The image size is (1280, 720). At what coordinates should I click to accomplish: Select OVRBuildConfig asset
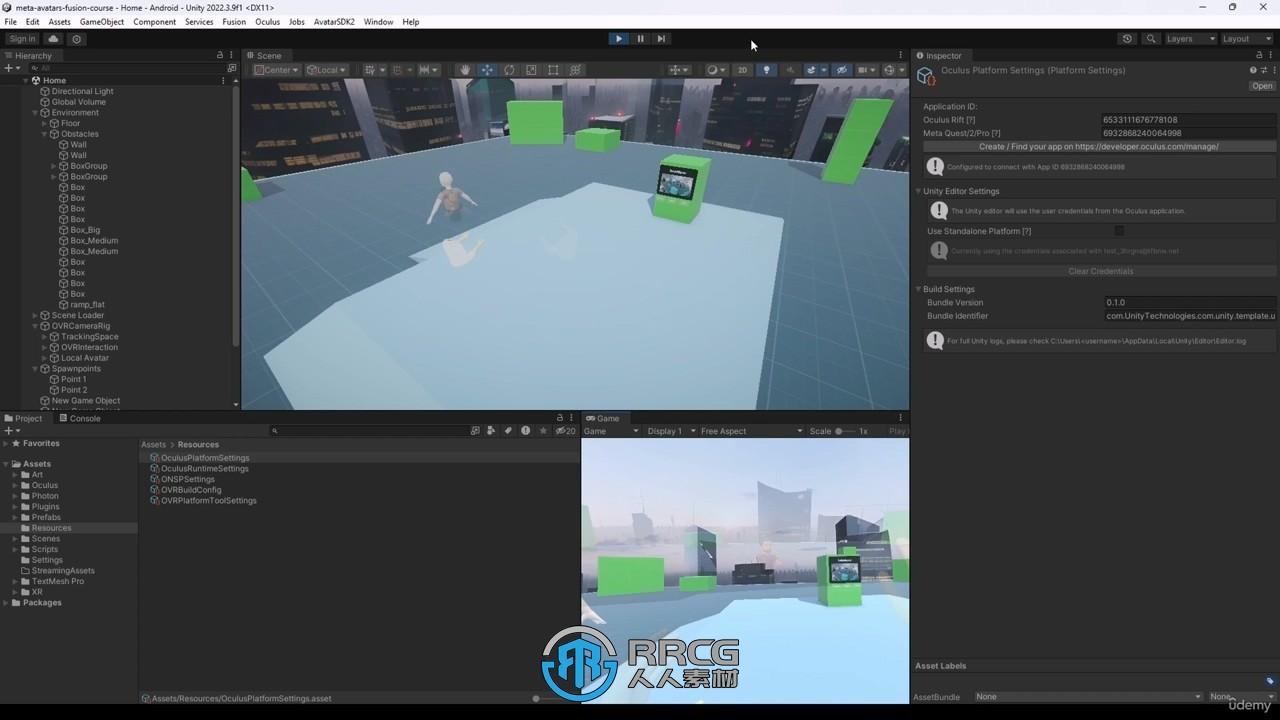(191, 490)
